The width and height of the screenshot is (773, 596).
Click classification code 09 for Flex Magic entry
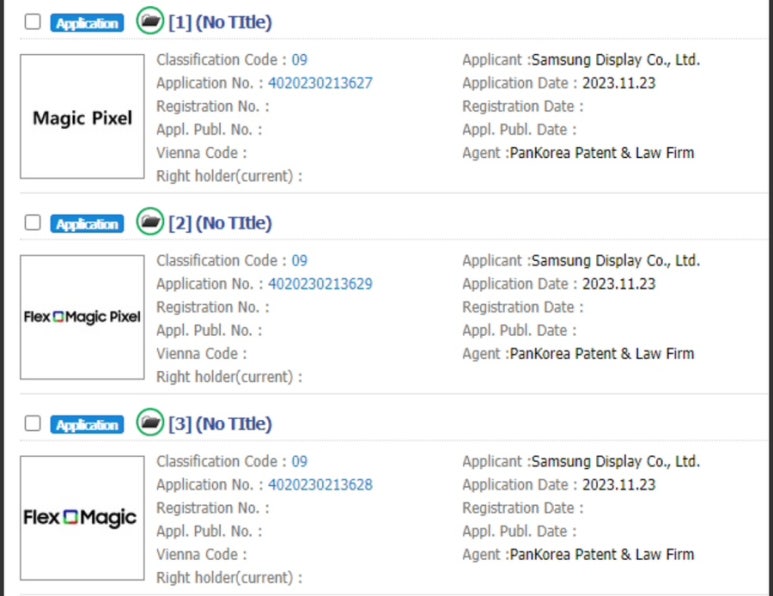[x=299, y=461]
